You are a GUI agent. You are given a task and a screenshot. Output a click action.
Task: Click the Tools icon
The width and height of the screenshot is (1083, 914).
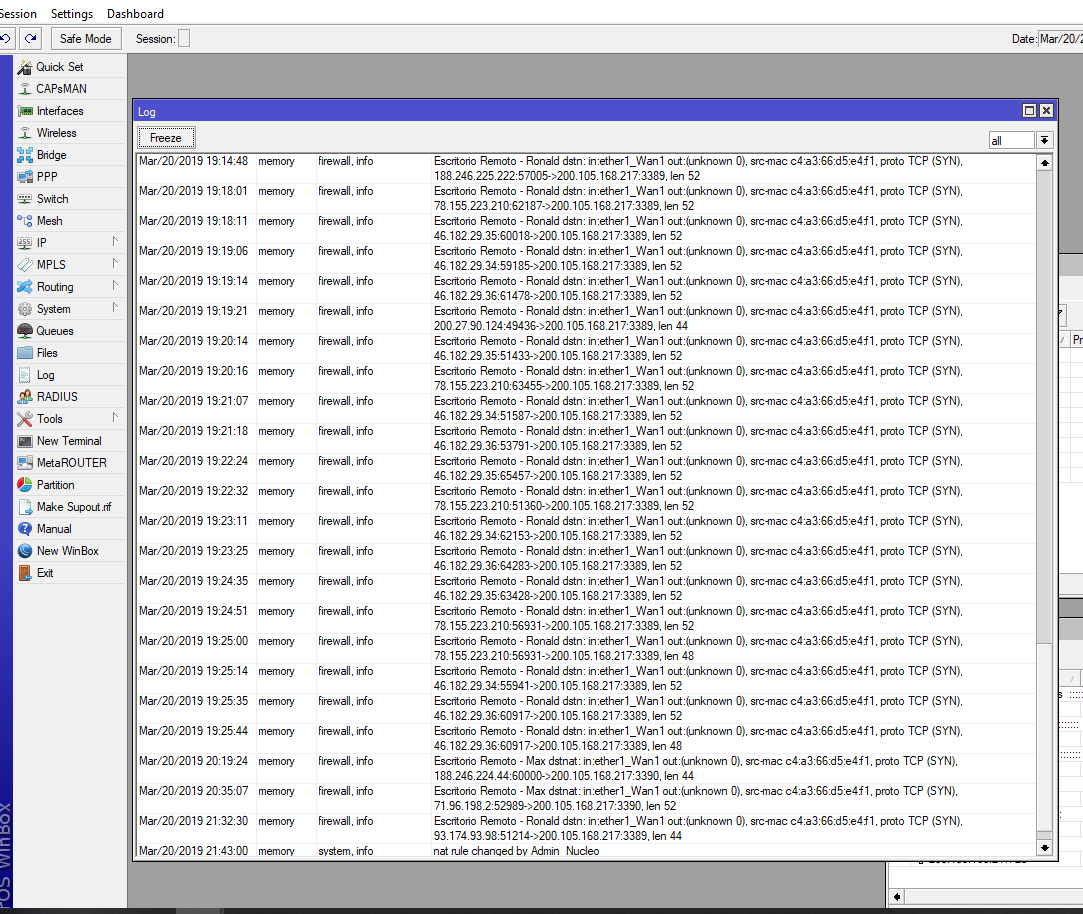(25, 419)
